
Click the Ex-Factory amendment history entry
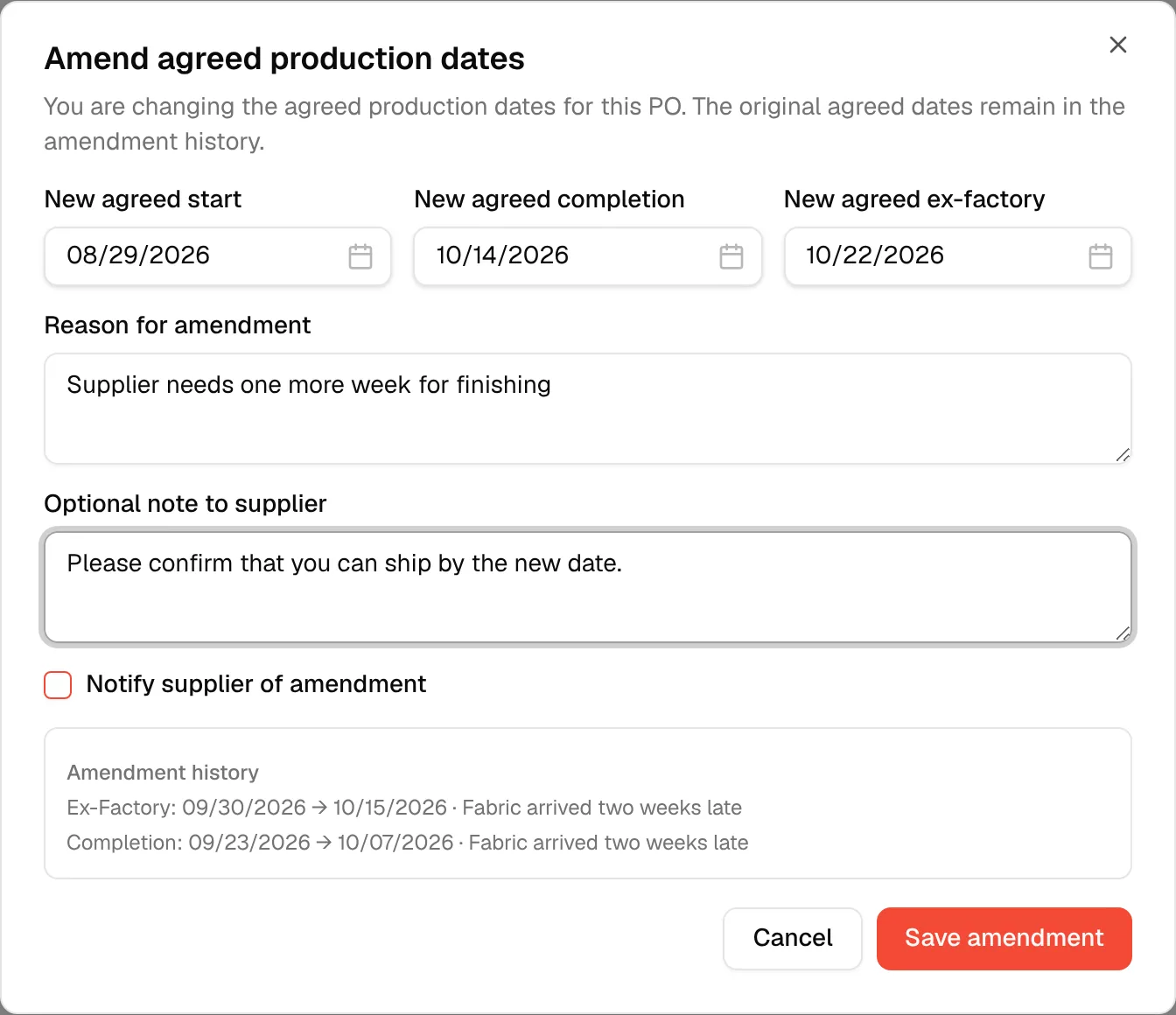pyautogui.click(x=404, y=808)
